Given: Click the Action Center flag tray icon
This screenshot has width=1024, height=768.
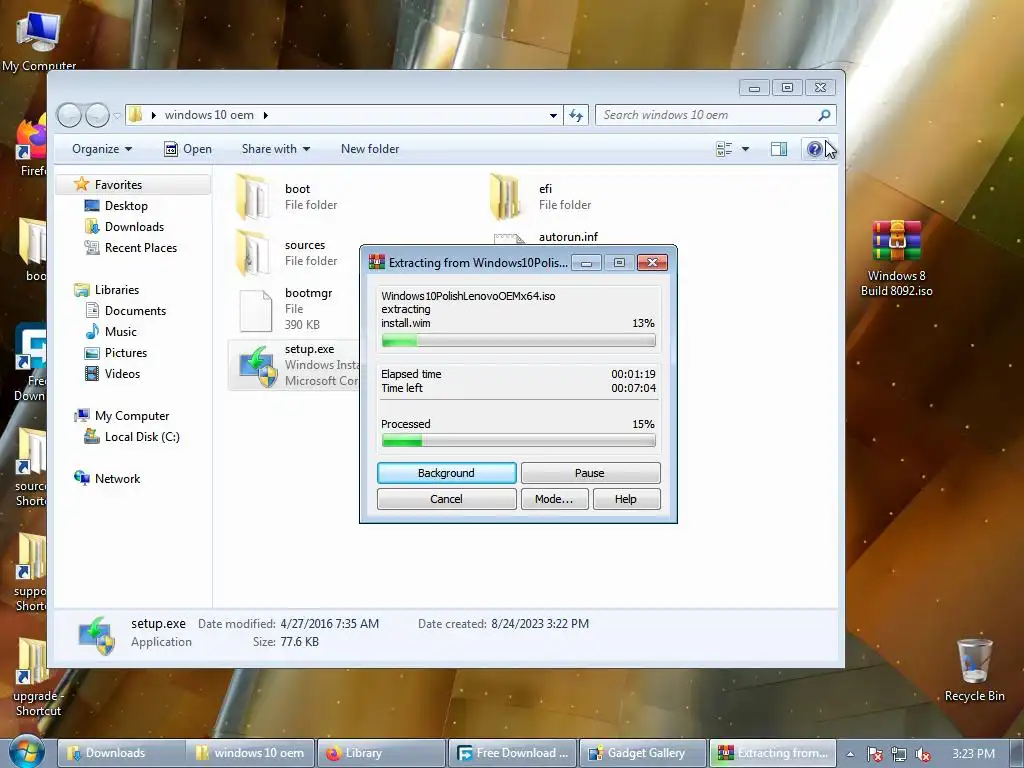Looking at the screenshot, I should (874, 754).
